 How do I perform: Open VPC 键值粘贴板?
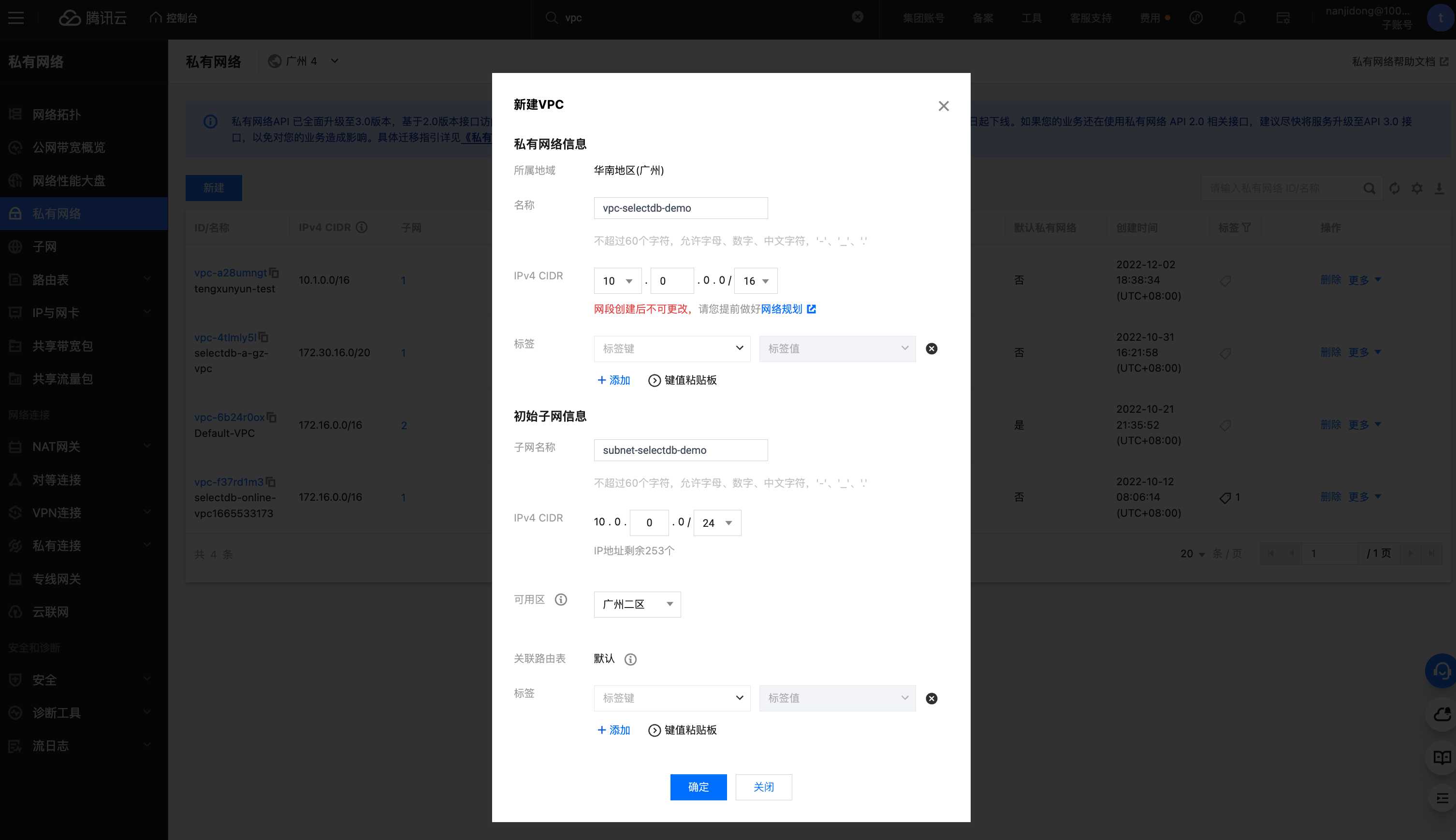coord(683,379)
